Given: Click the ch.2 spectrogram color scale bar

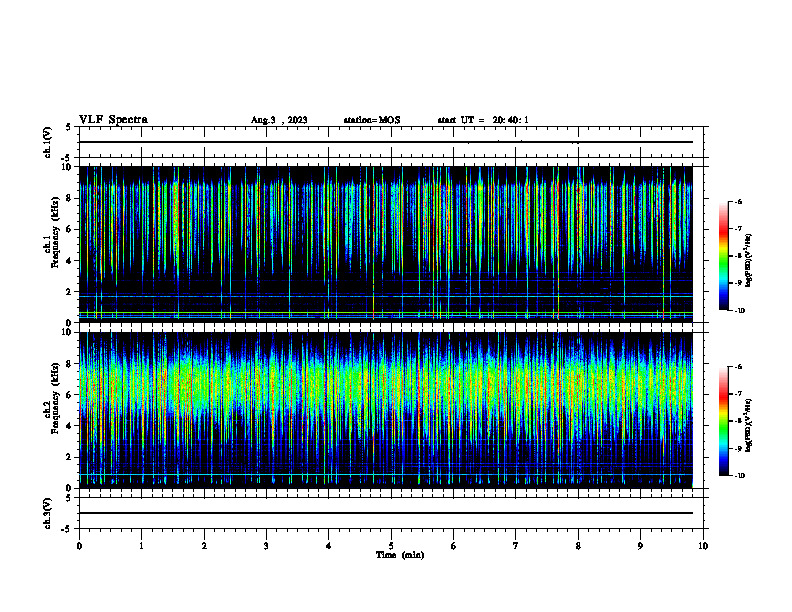Looking at the screenshot, I should [x=723, y=421].
